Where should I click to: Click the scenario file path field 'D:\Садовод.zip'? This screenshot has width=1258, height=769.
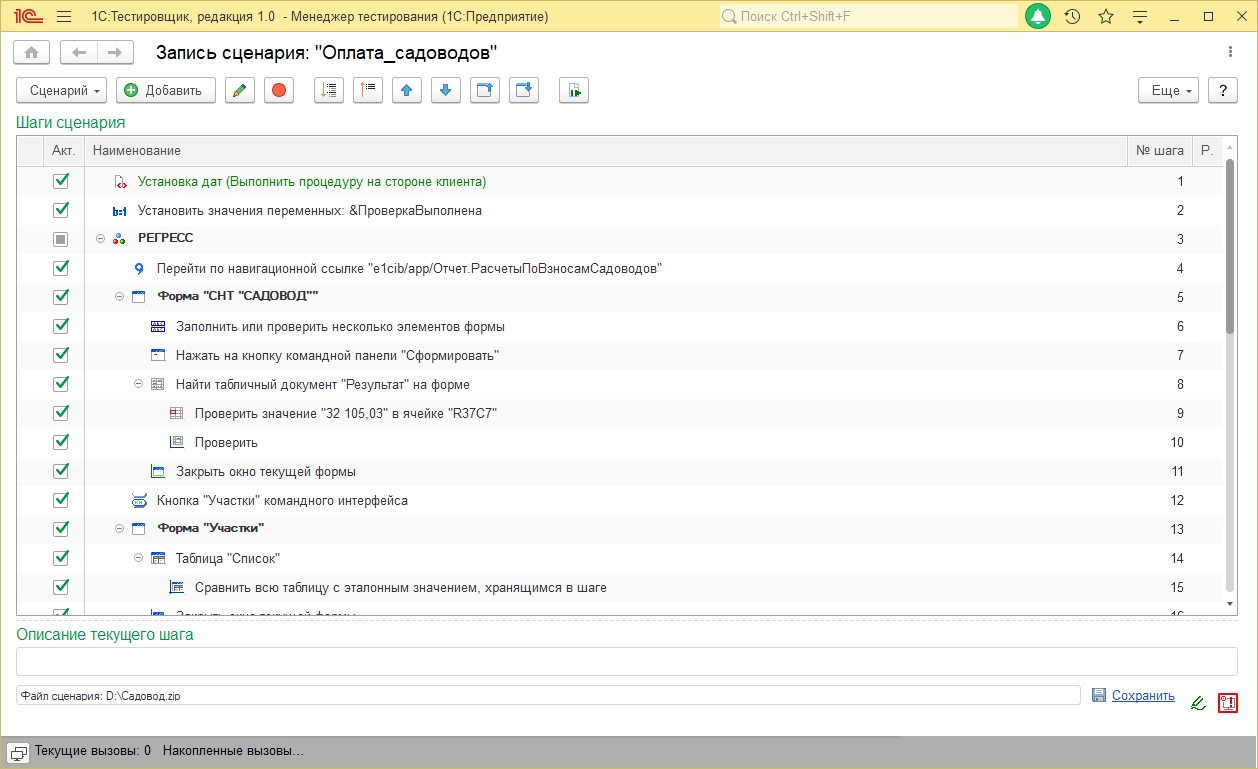point(548,695)
